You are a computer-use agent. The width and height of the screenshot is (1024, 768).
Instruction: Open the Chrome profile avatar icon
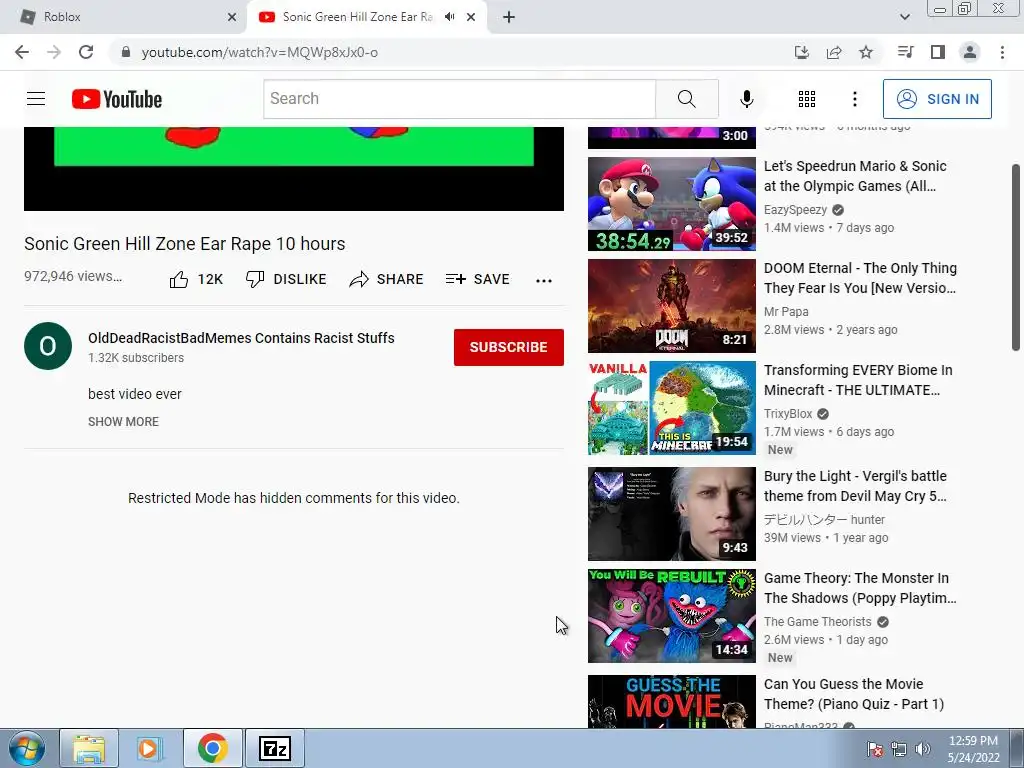point(970,52)
